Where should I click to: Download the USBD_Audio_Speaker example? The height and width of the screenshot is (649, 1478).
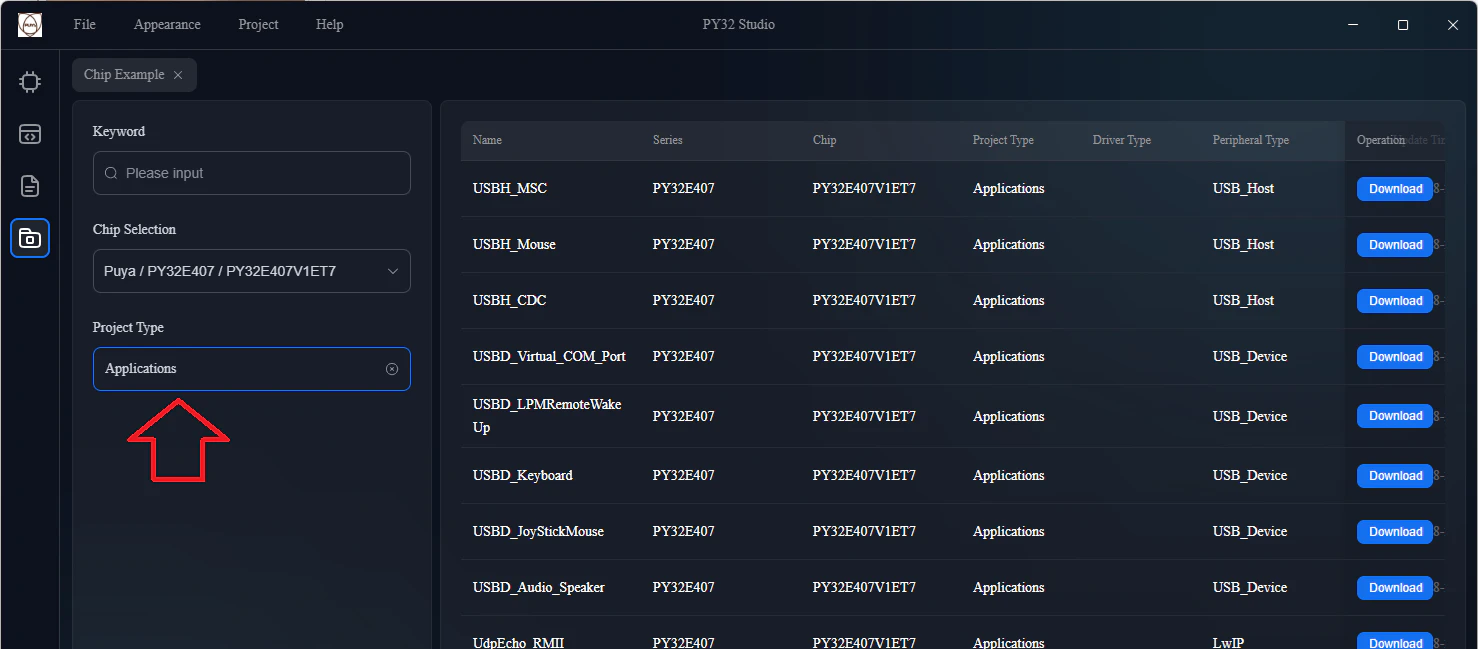(1395, 588)
